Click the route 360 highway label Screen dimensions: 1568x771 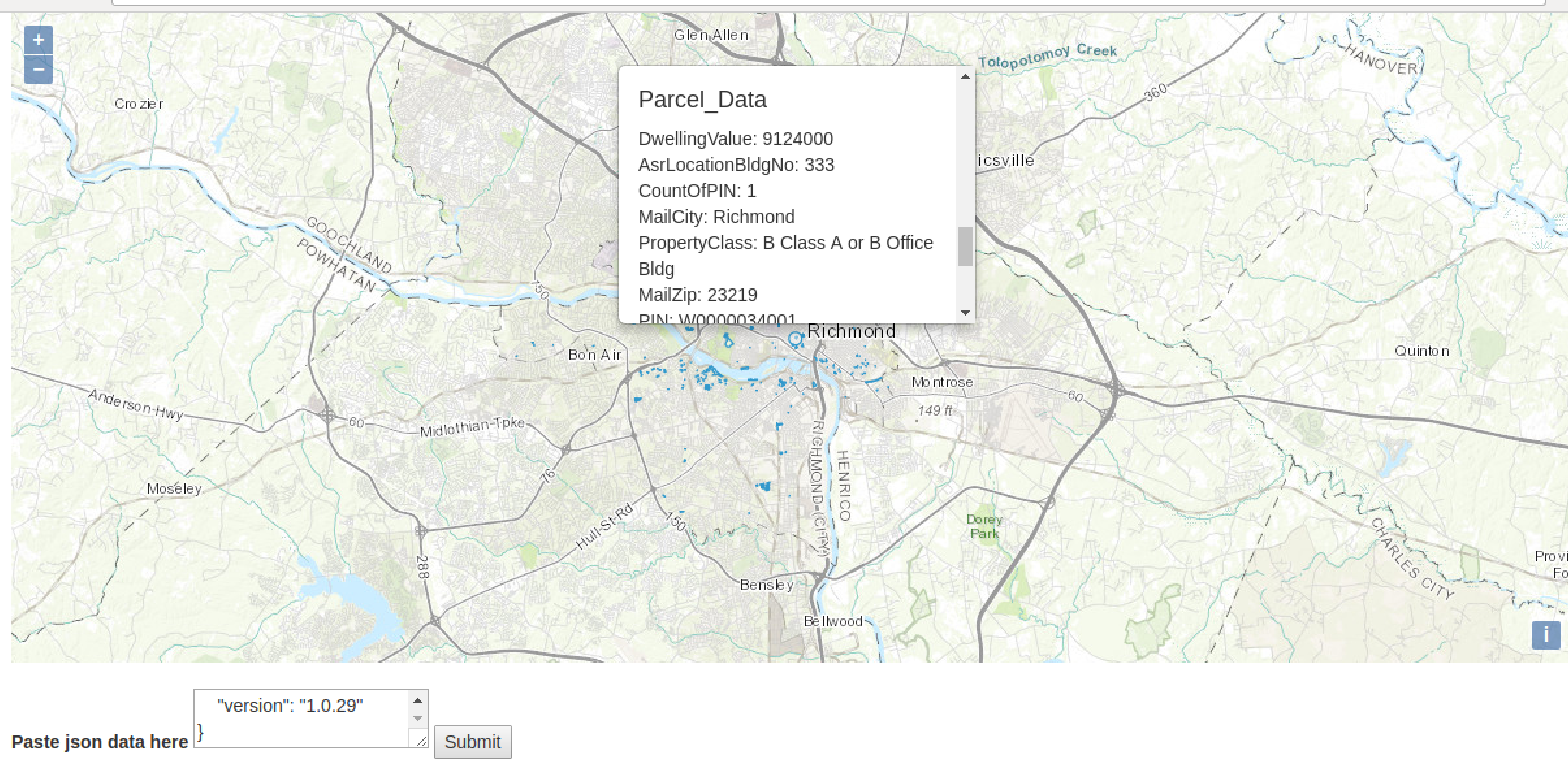point(1155,92)
